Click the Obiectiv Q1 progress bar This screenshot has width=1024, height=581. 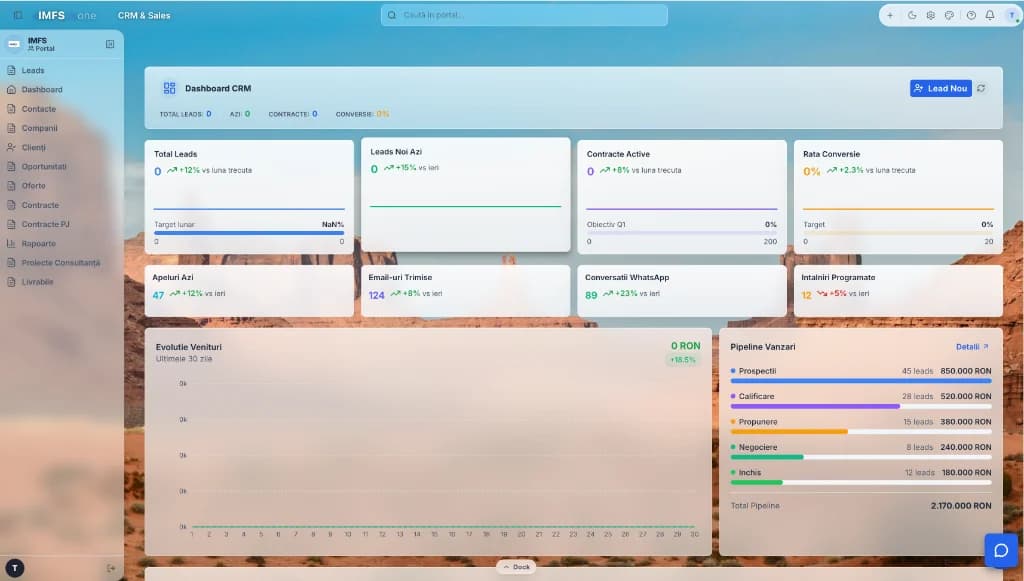682,232
